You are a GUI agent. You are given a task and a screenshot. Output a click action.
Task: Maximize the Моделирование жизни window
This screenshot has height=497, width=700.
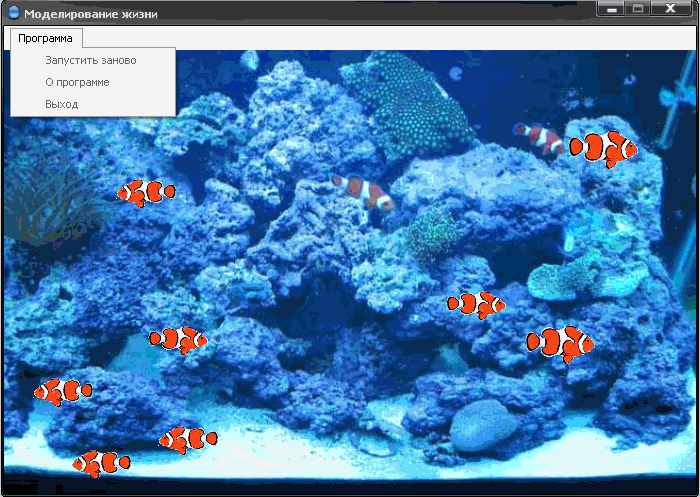(638, 9)
